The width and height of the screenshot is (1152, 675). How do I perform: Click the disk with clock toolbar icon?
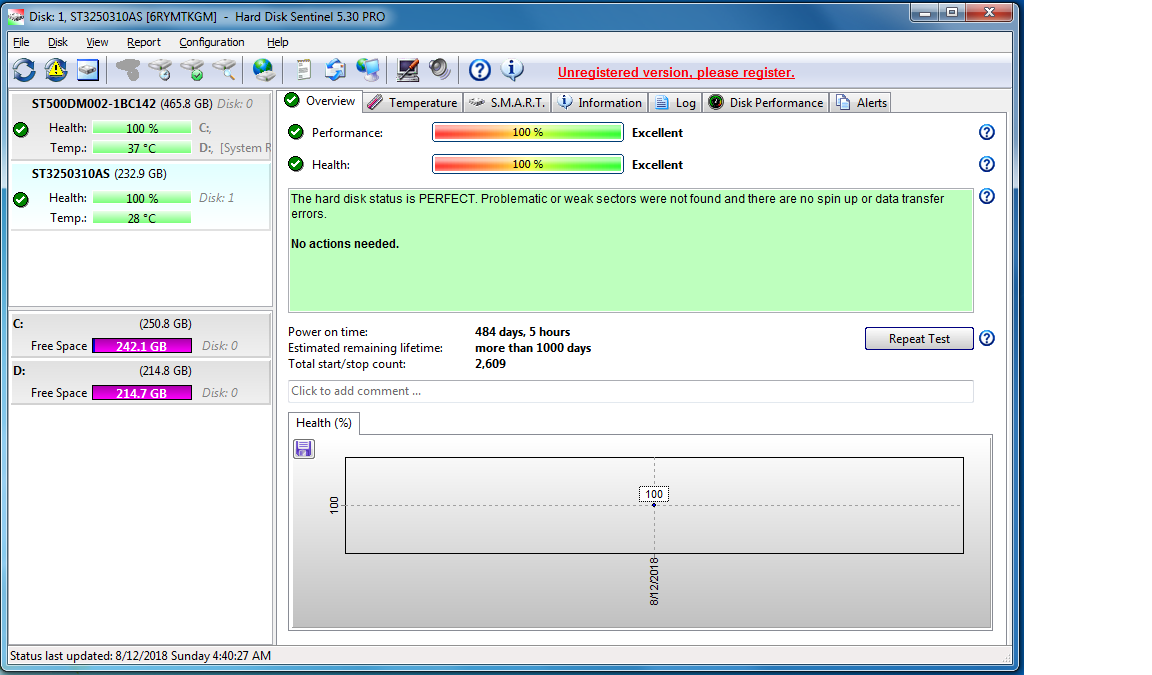click(x=159, y=71)
